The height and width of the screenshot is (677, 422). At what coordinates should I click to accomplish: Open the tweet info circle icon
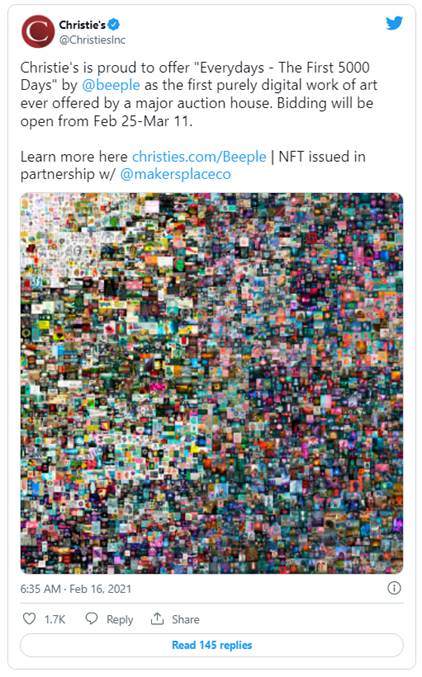click(394, 588)
